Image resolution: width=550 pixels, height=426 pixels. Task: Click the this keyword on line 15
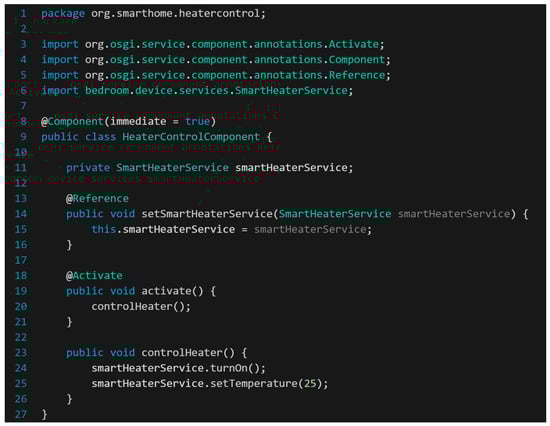103,229
